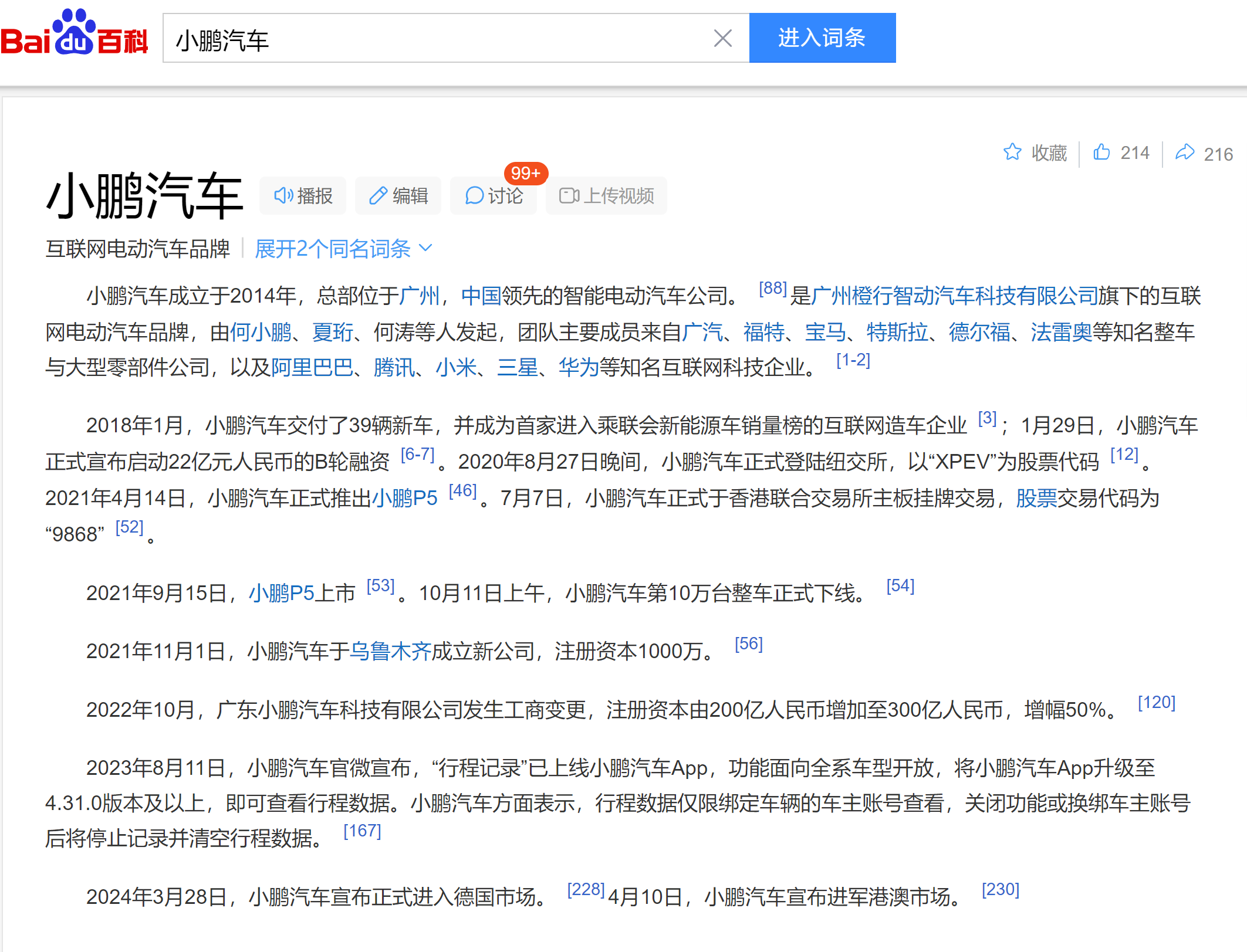
Task: Click the 上传视频 camera button
Action: point(606,195)
